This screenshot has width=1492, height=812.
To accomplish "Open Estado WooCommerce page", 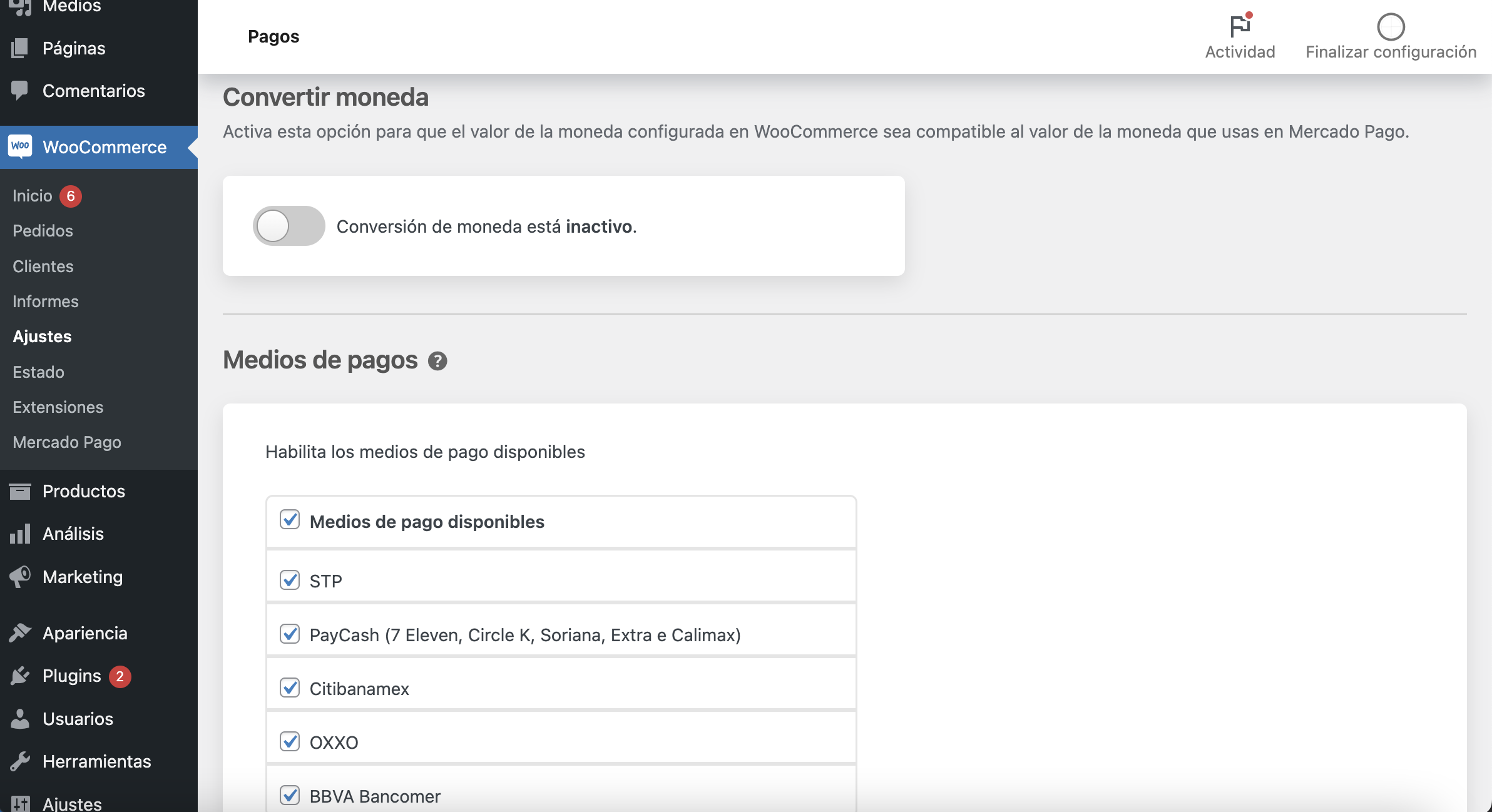I will (38, 371).
